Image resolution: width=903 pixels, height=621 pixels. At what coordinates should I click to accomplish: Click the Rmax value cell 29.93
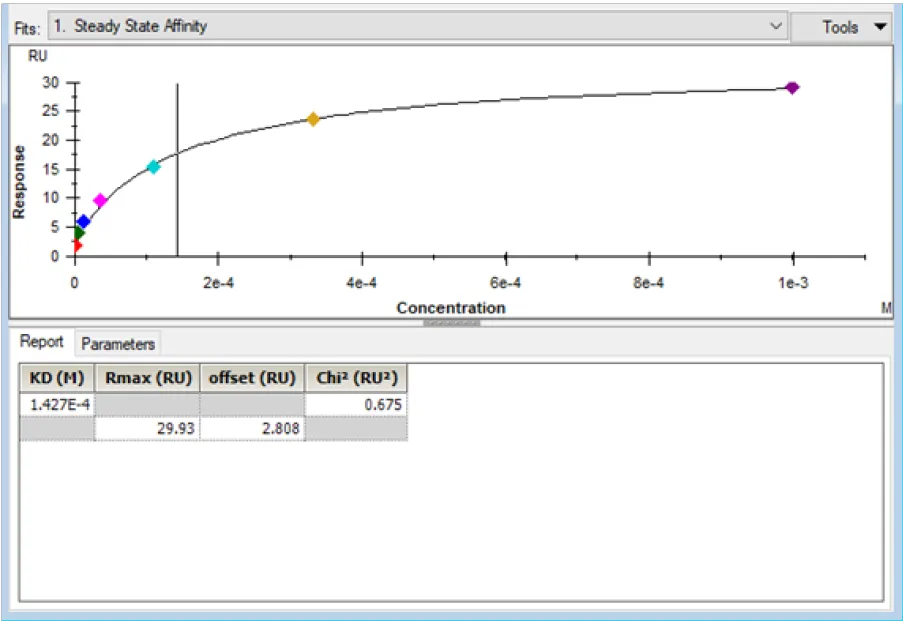click(x=147, y=428)
